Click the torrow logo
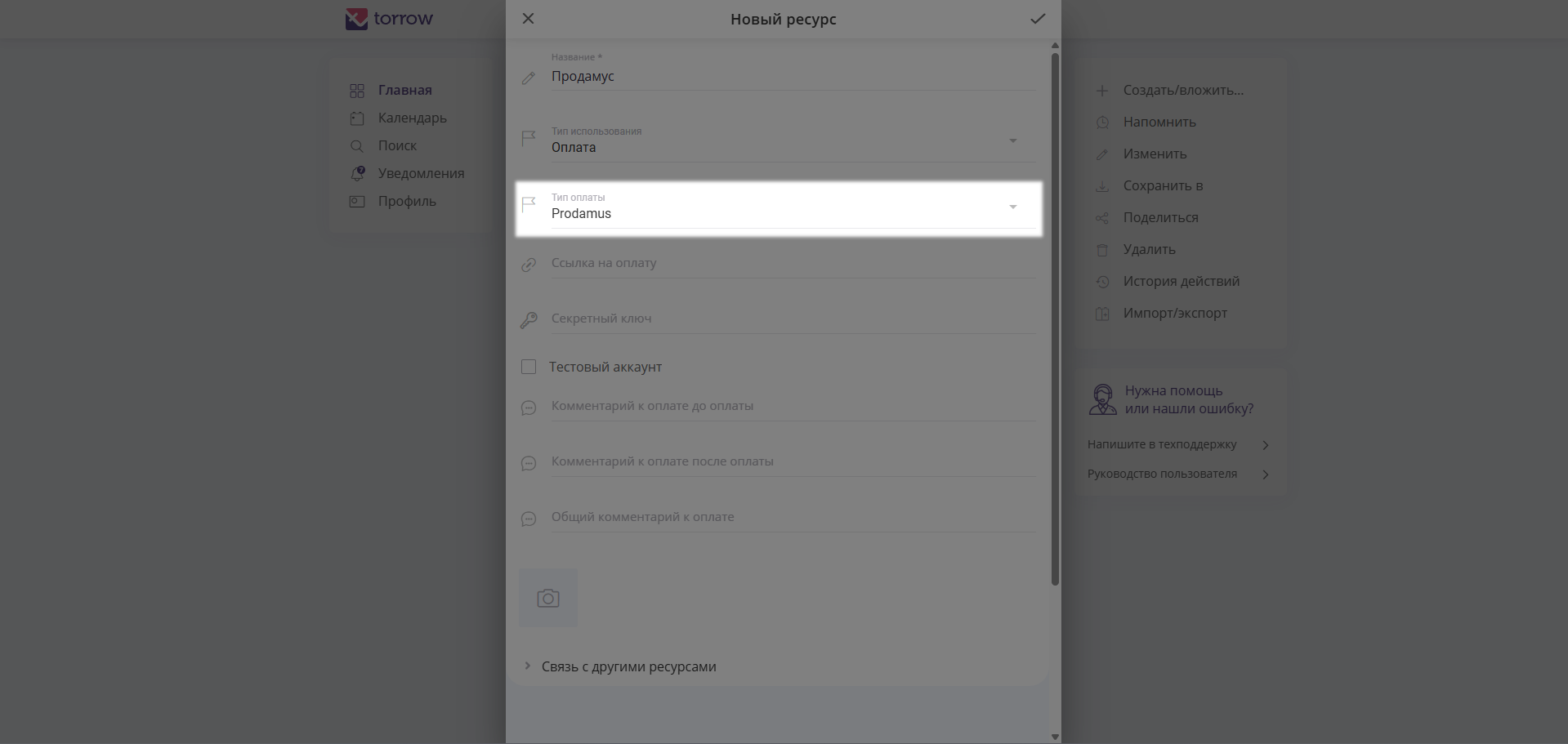Viewport: 1568px width, 744px height. tap(390, 19)
